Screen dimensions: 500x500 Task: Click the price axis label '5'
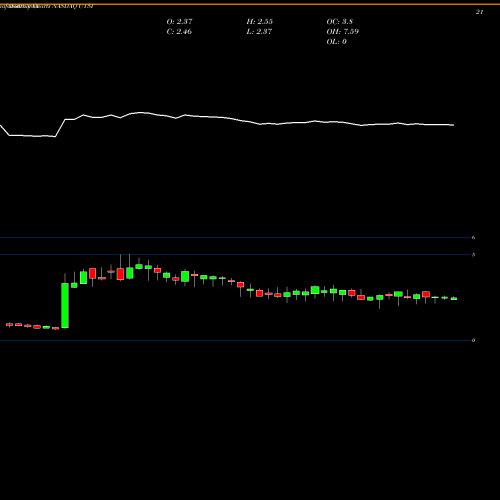[x=473, y=255]
